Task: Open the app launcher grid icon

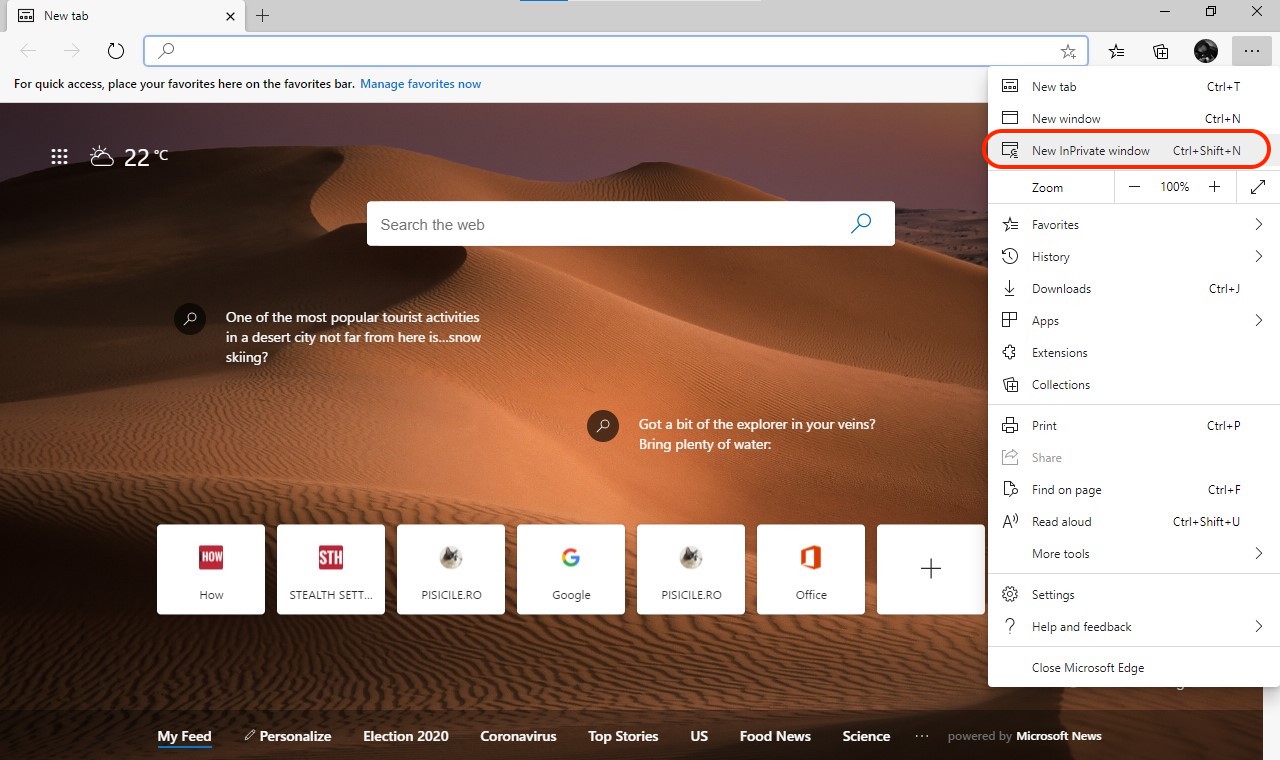Action: pos(59,156)
